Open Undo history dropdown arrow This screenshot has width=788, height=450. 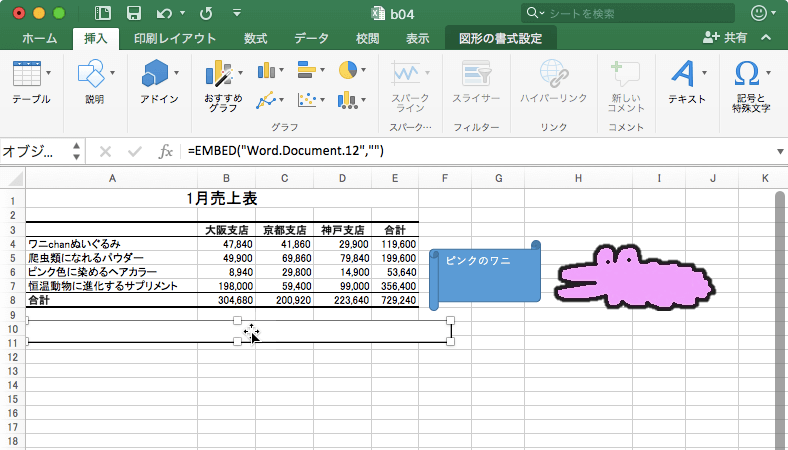pyautogui.click(x=182, y=14)
